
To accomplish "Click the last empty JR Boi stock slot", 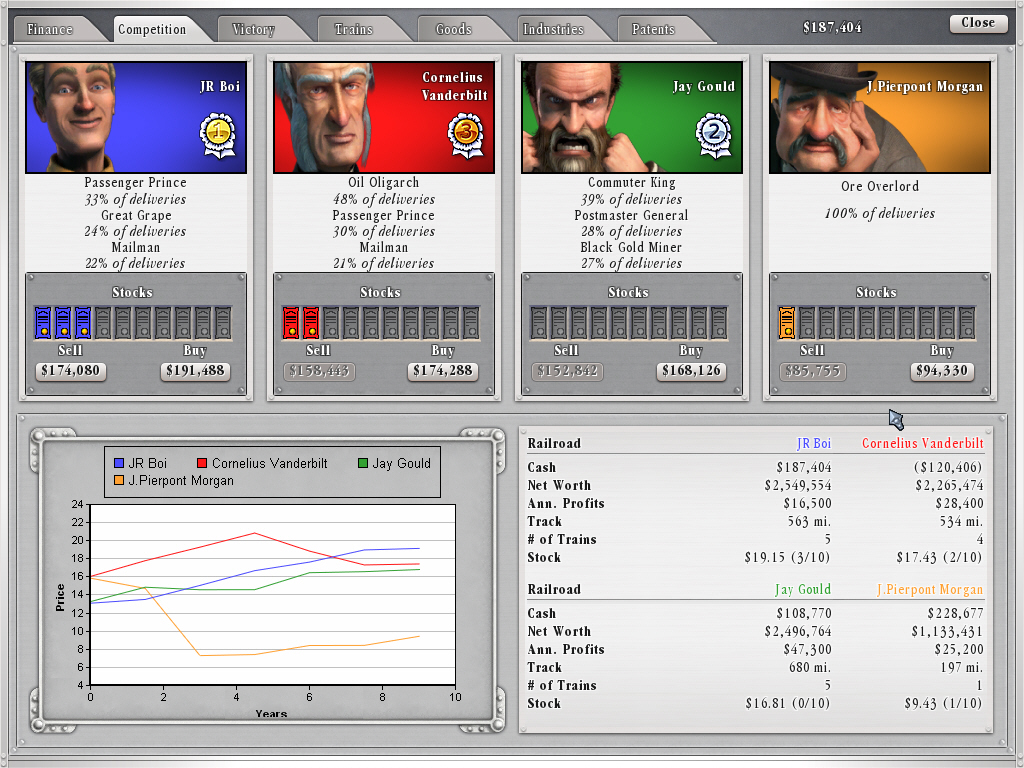I will point(223,323).
